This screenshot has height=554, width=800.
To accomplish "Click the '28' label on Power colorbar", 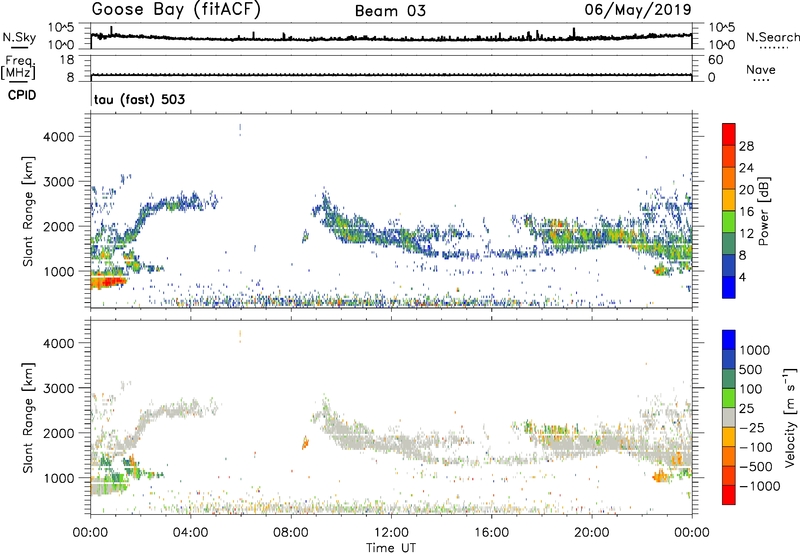I will [x=746, y=146].
